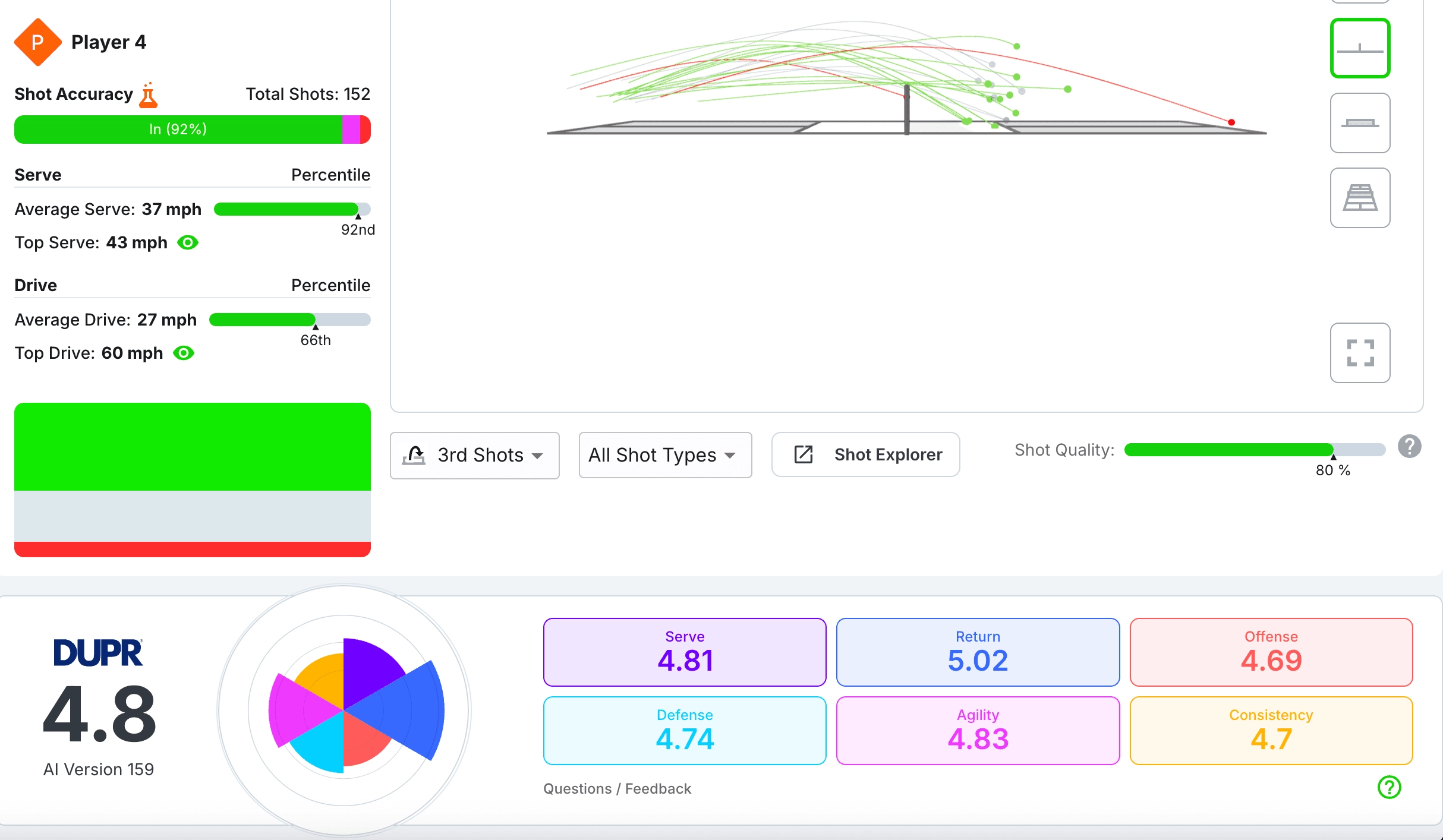The image size is (1443, 840).
Task: Click the orange Player 4 avatar icon
Action: 37,42
